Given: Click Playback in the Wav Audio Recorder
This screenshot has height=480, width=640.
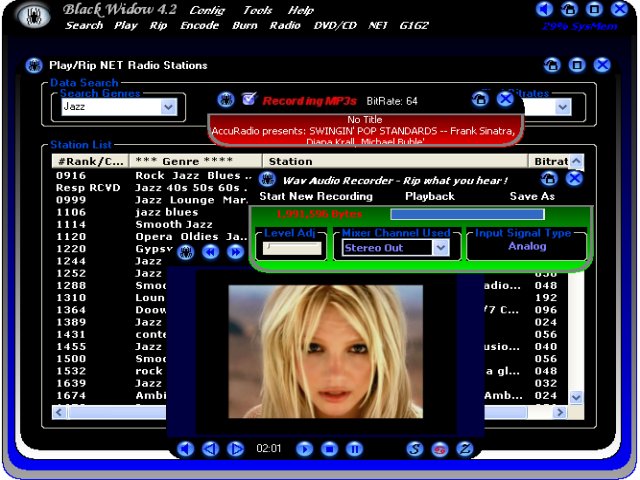Looking at the screenshot, I should [430, 196].
